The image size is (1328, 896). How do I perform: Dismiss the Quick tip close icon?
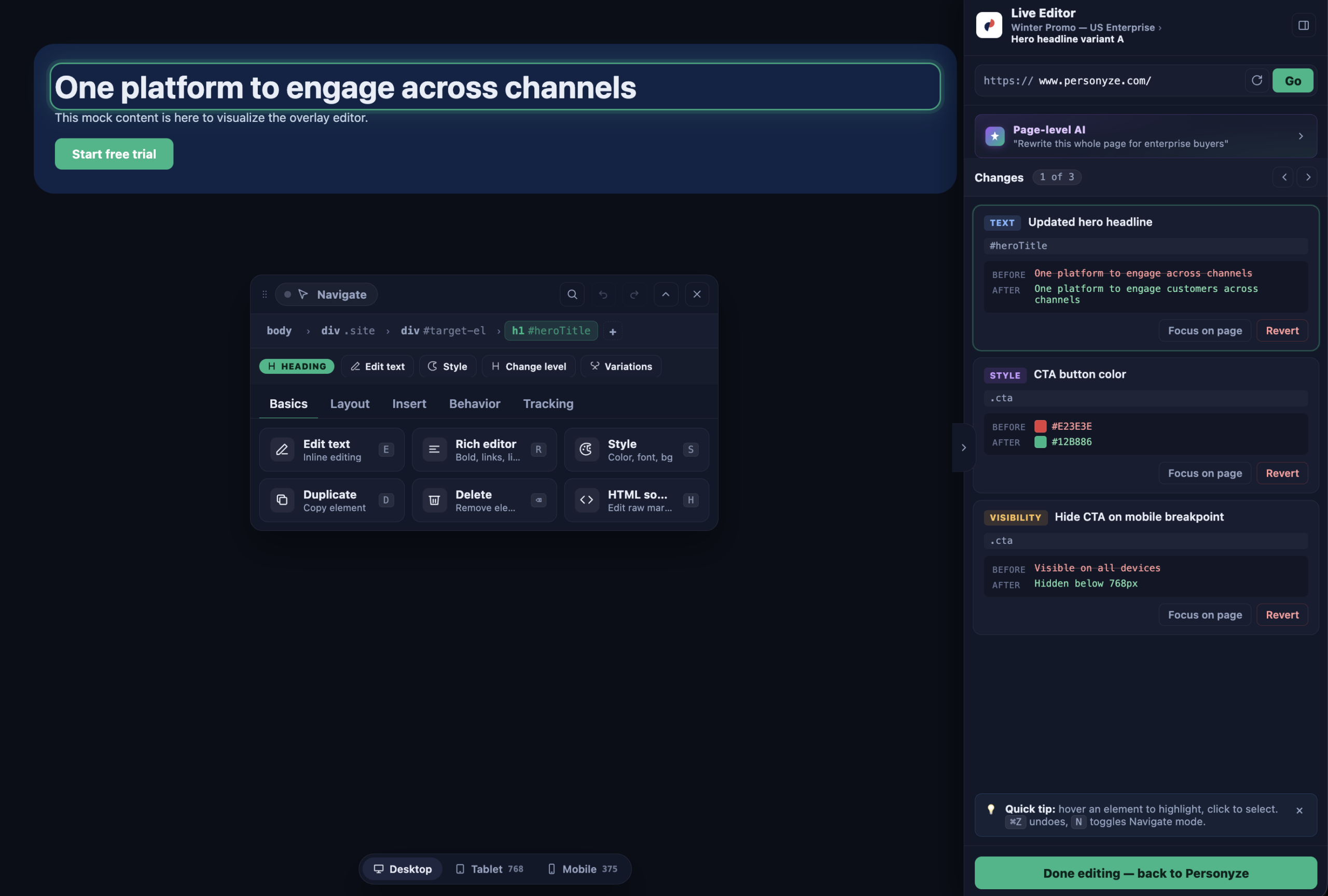pos(1299,810)
